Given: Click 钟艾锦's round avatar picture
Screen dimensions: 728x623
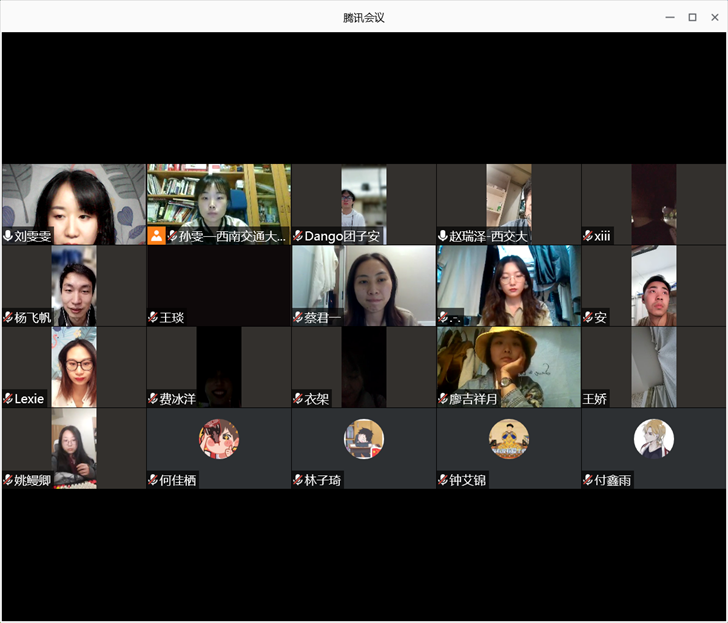Looking at the screenshot, I should [x=509, y=439].
